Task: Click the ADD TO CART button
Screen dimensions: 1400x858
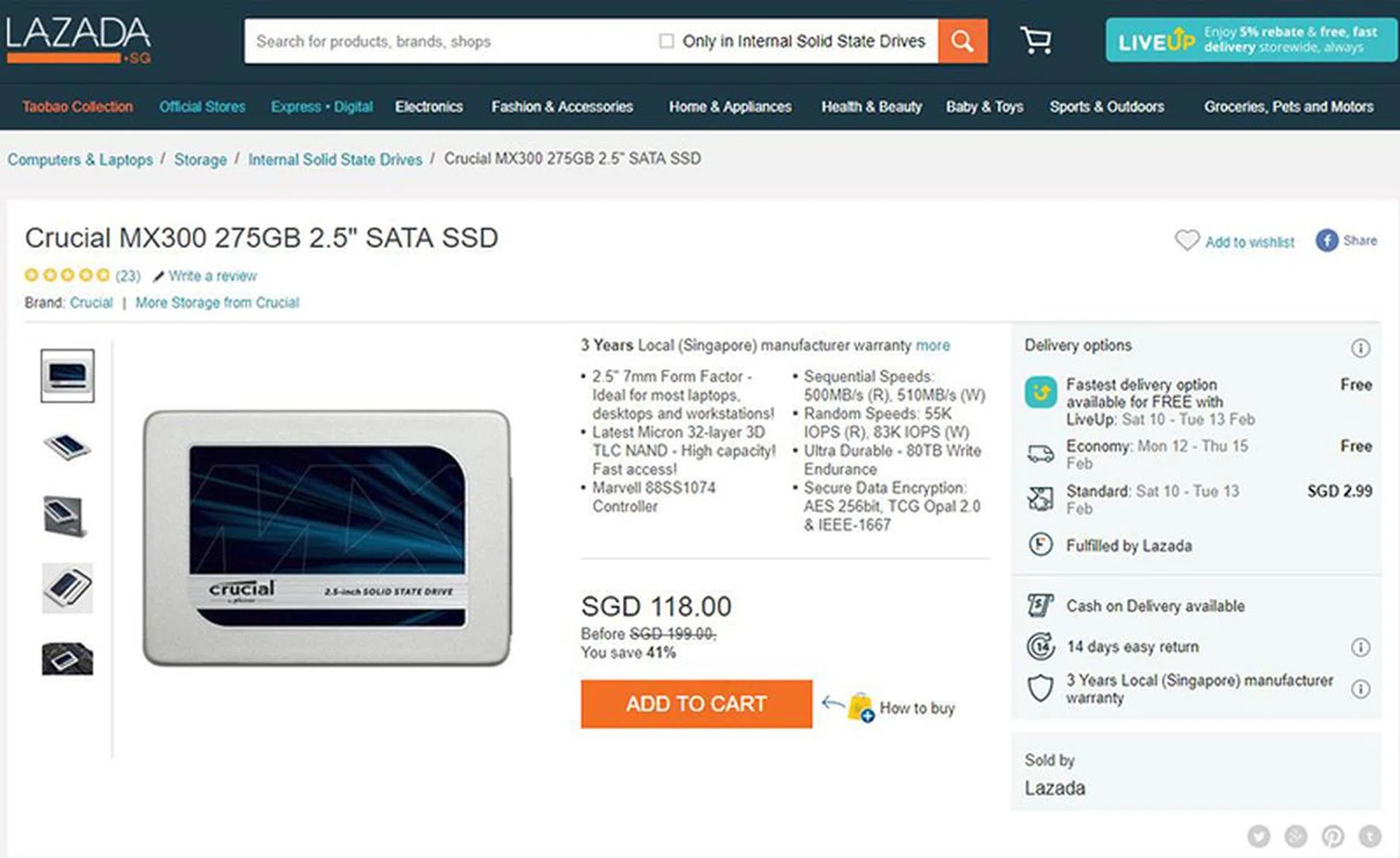Action: pos(696,704)
